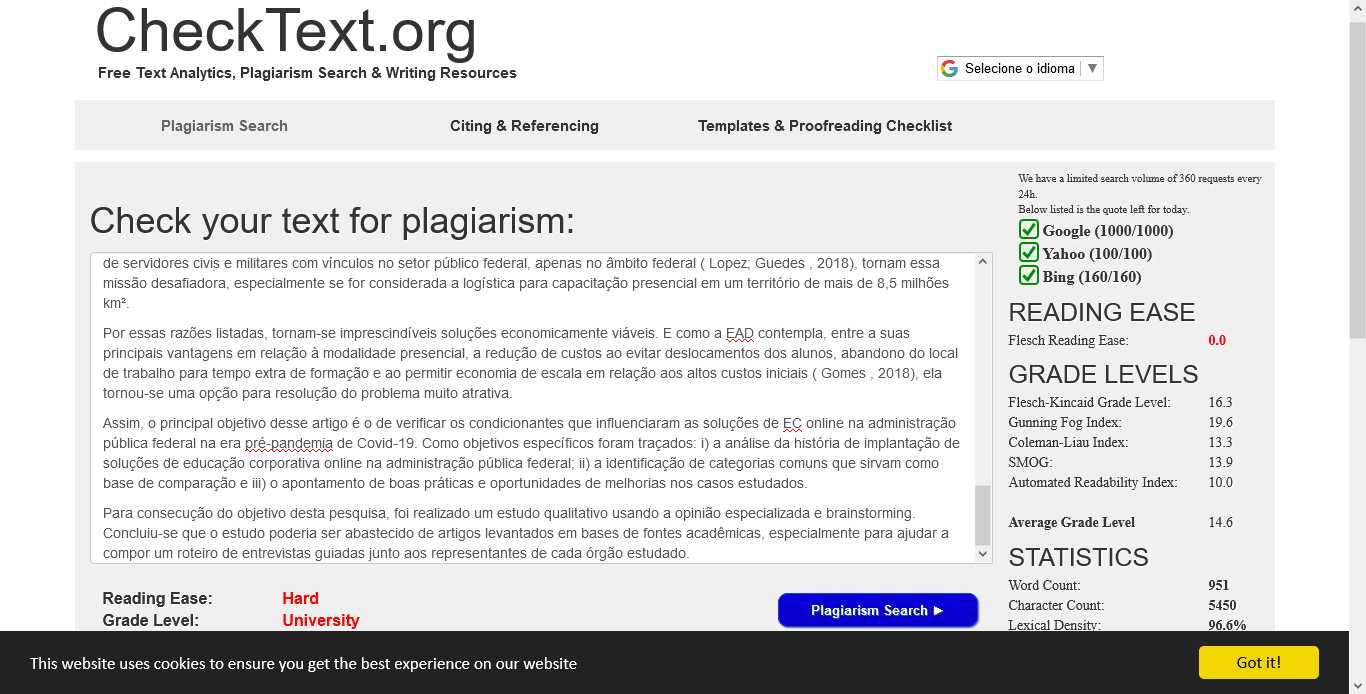Toggle the Google (1000/1000) checkbox

[1029, 229]
